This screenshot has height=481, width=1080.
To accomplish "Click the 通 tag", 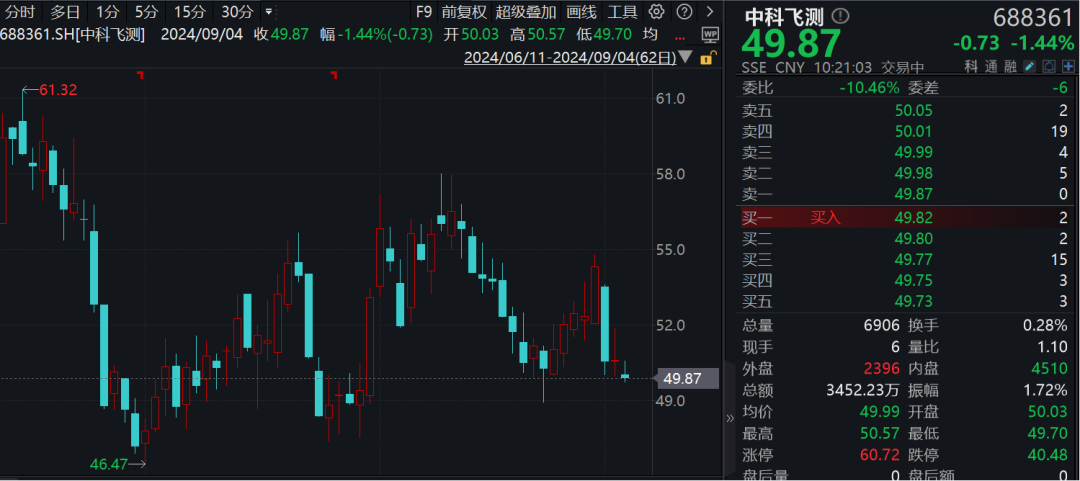I will click(x=991, y=67).
